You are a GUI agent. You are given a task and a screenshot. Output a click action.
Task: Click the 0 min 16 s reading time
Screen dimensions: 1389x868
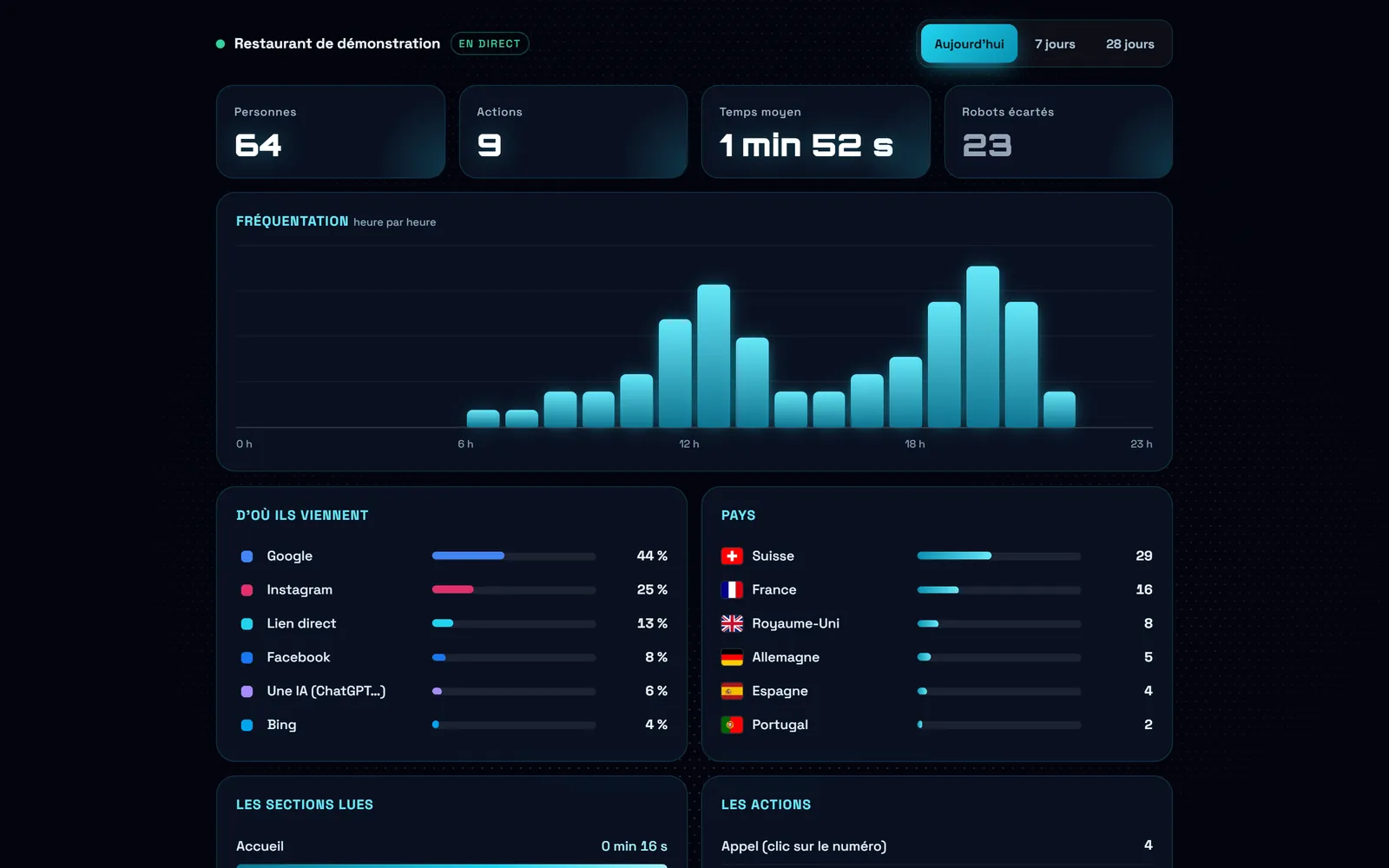[x=635, y=846]
